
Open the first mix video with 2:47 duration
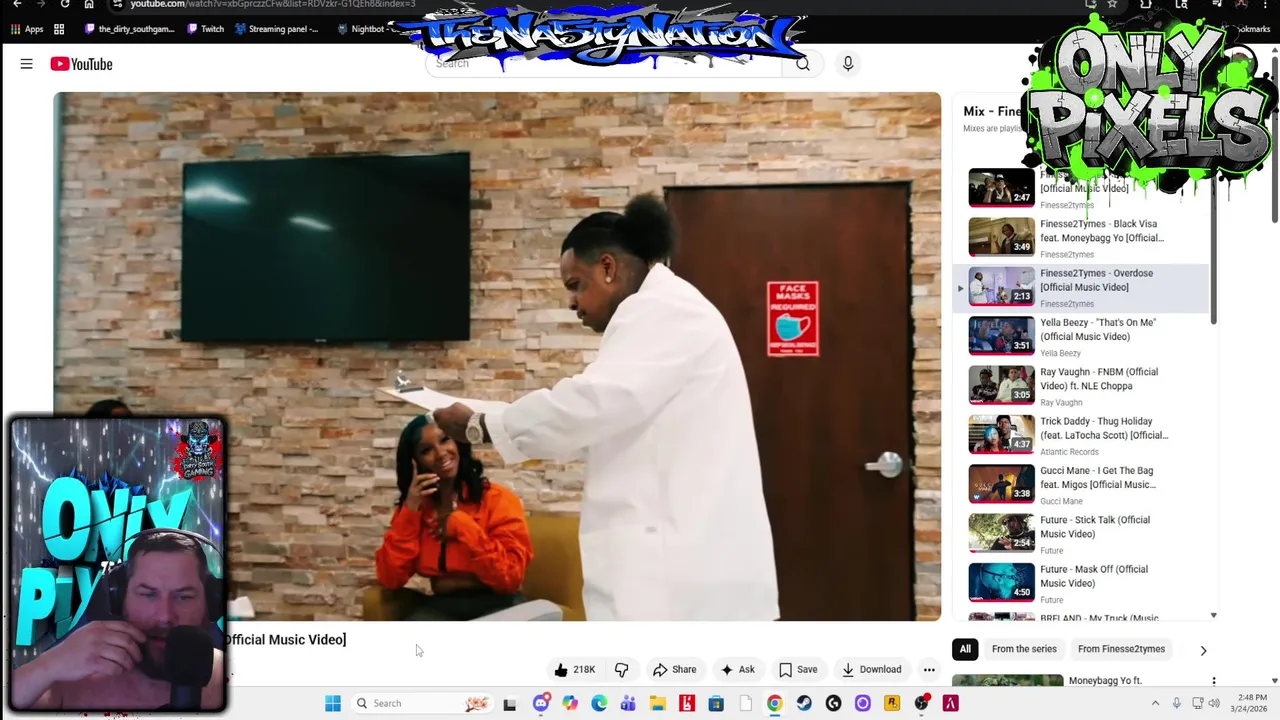tap(1001, 188)
